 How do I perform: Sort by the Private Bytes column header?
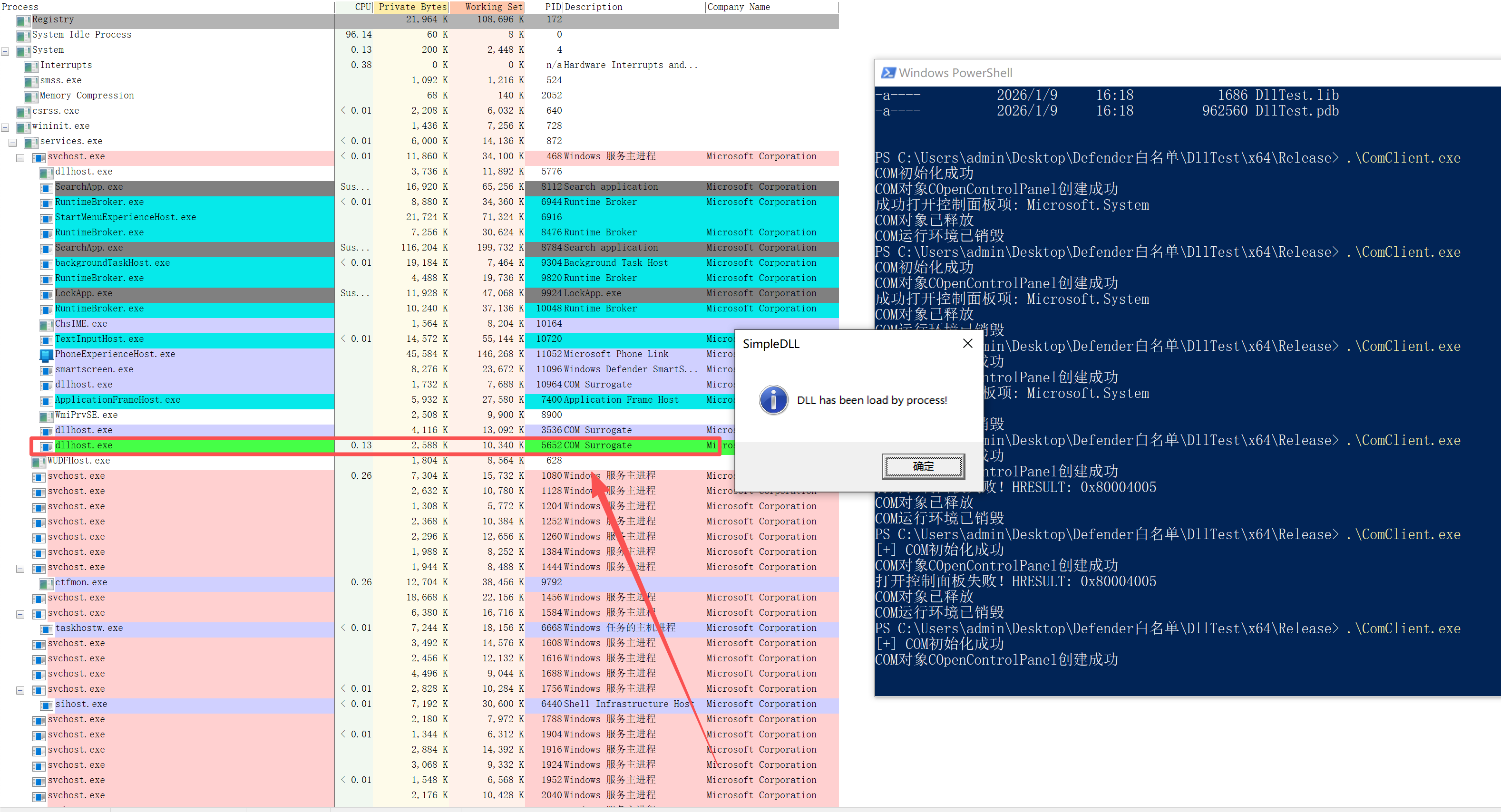412,7
